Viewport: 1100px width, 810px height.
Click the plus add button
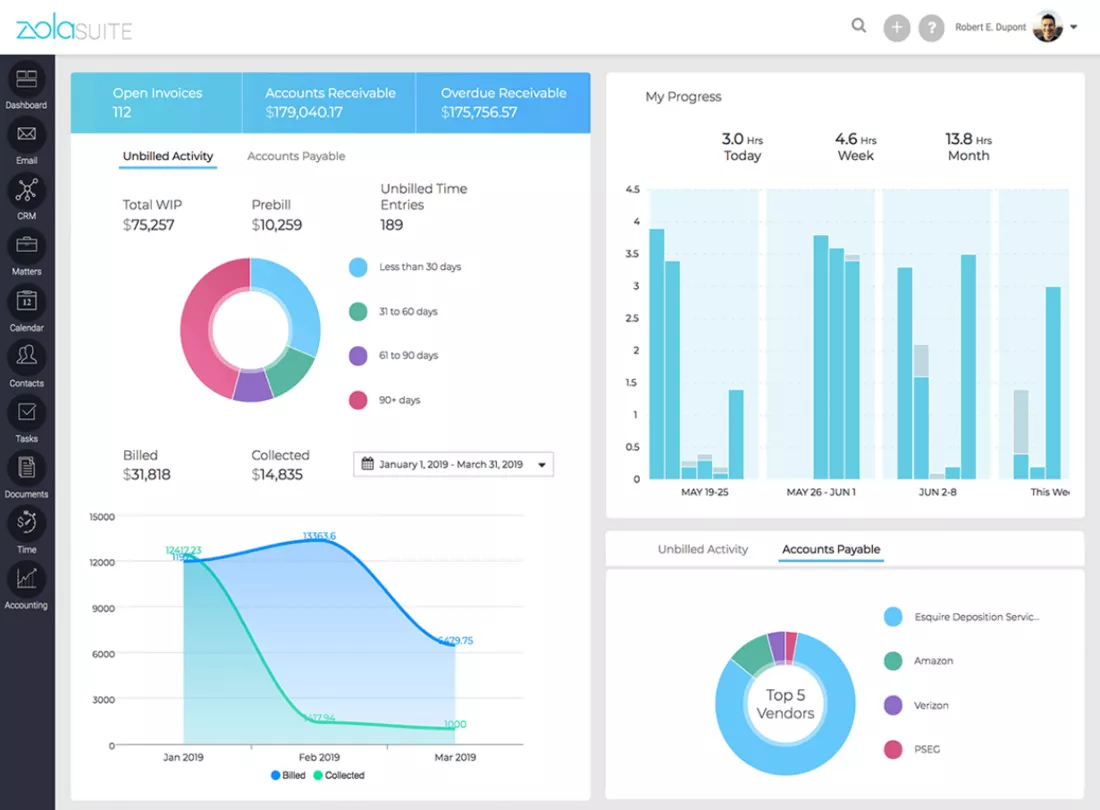pos(897,28)
